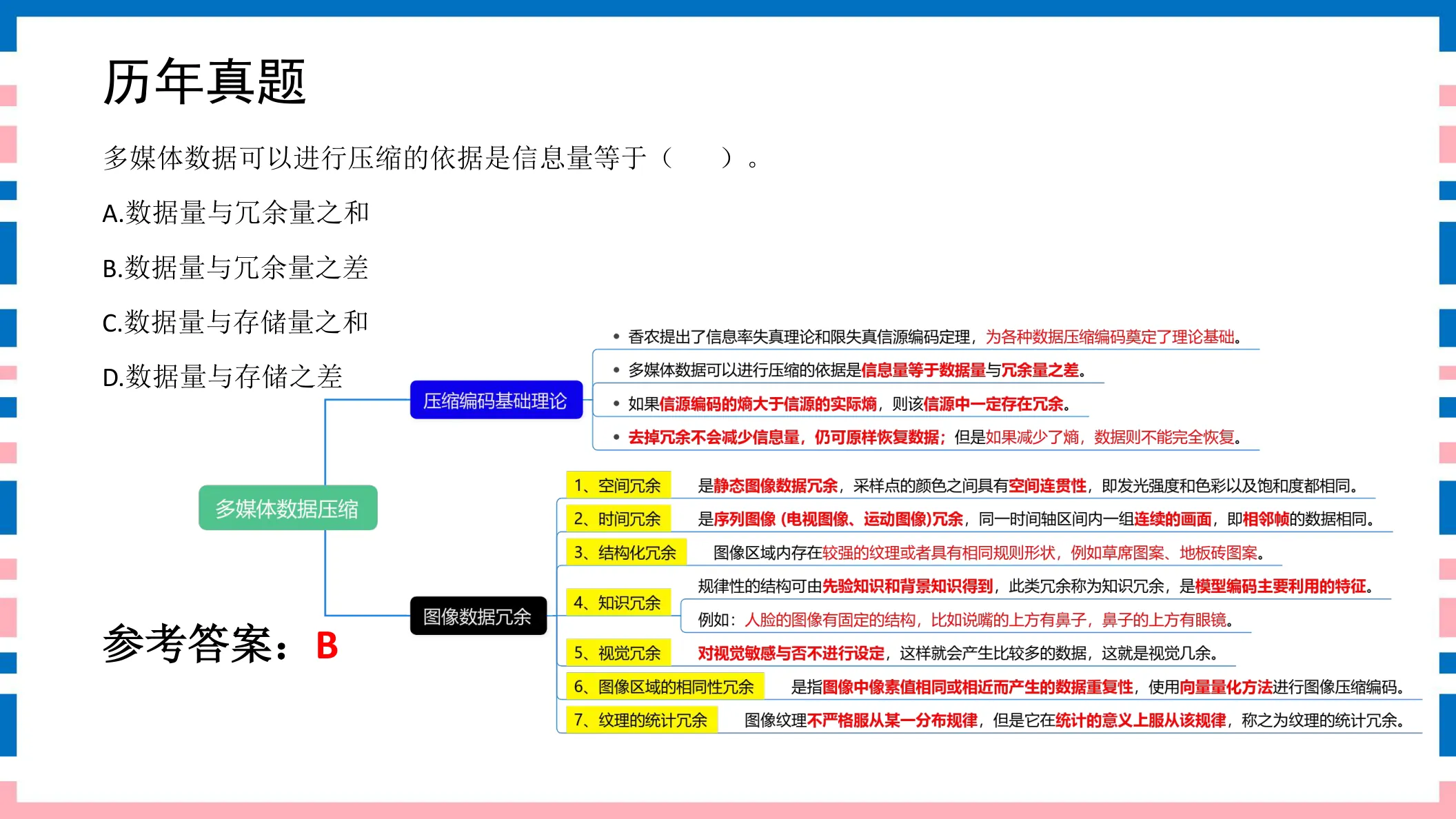Click the bullet about 香农提出了信息率失真理论
This screenshot has height=819, width=1456.
click(x=935, y=336)
